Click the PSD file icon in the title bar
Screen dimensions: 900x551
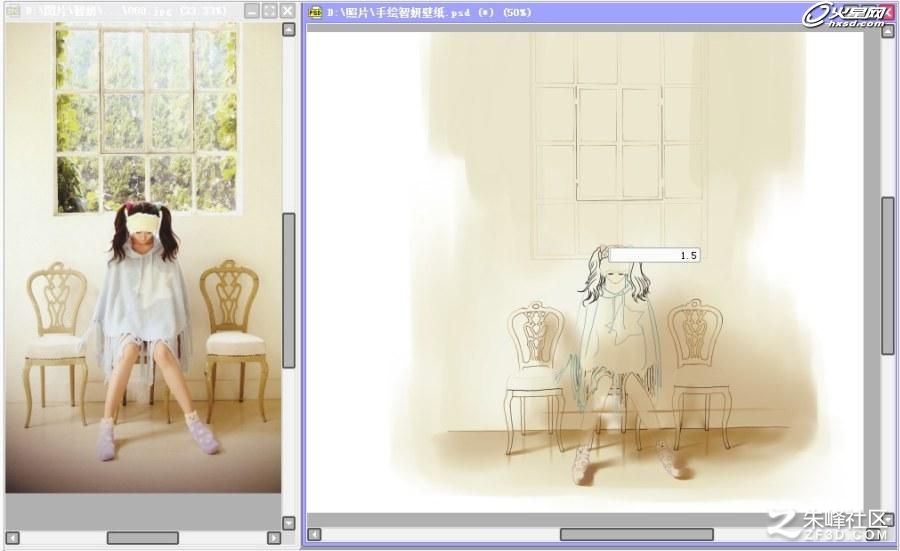tap(315, 12)
